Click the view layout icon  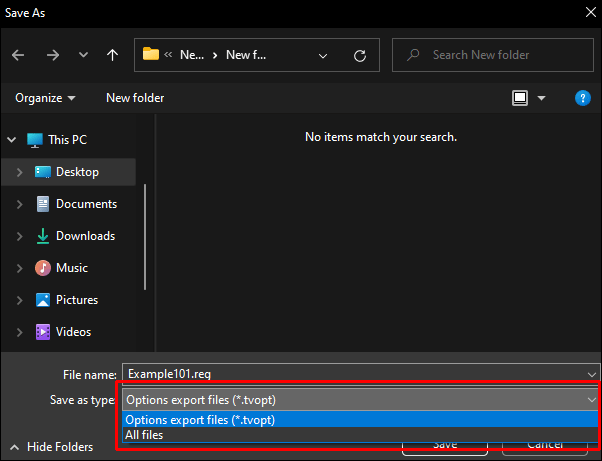pyautogui.click(x=520, y=98)
